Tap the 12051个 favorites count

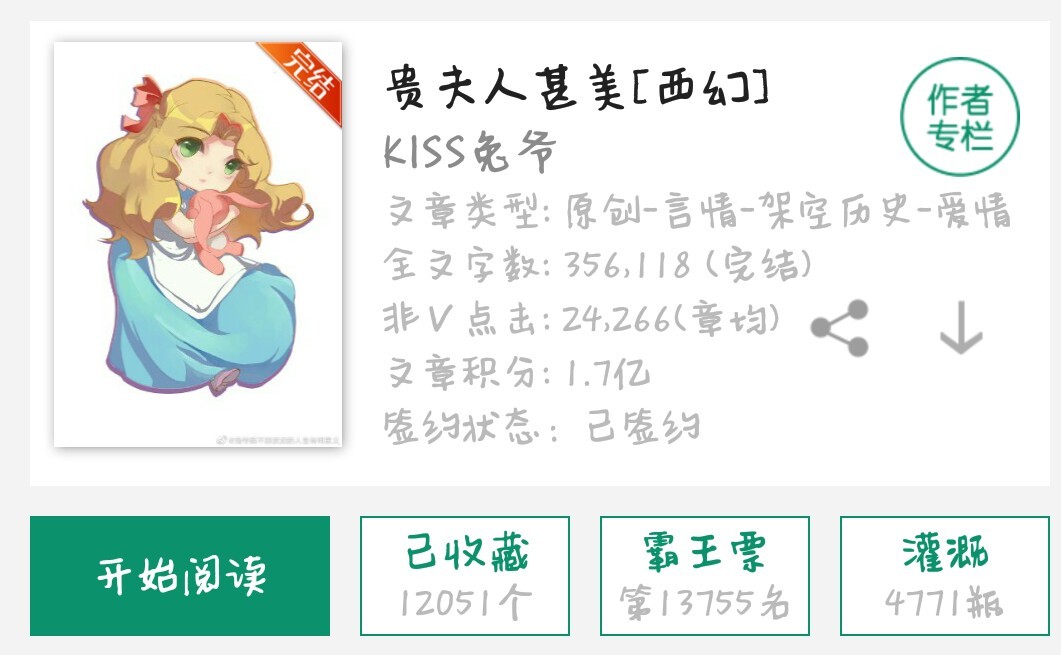465,602
